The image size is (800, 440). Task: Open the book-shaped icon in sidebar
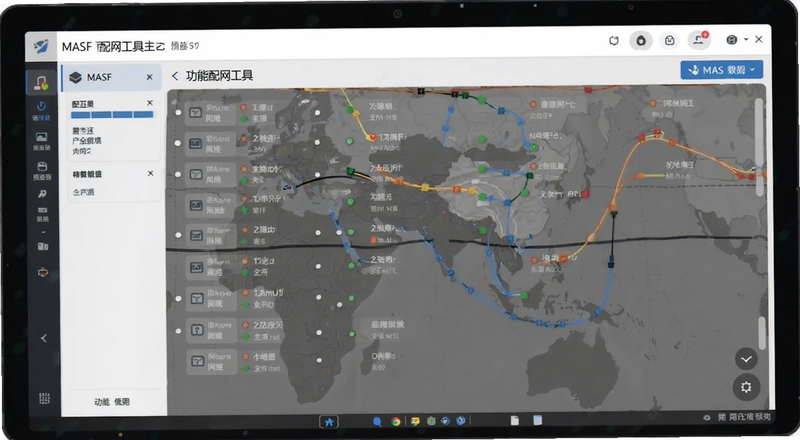pos(43,246)
